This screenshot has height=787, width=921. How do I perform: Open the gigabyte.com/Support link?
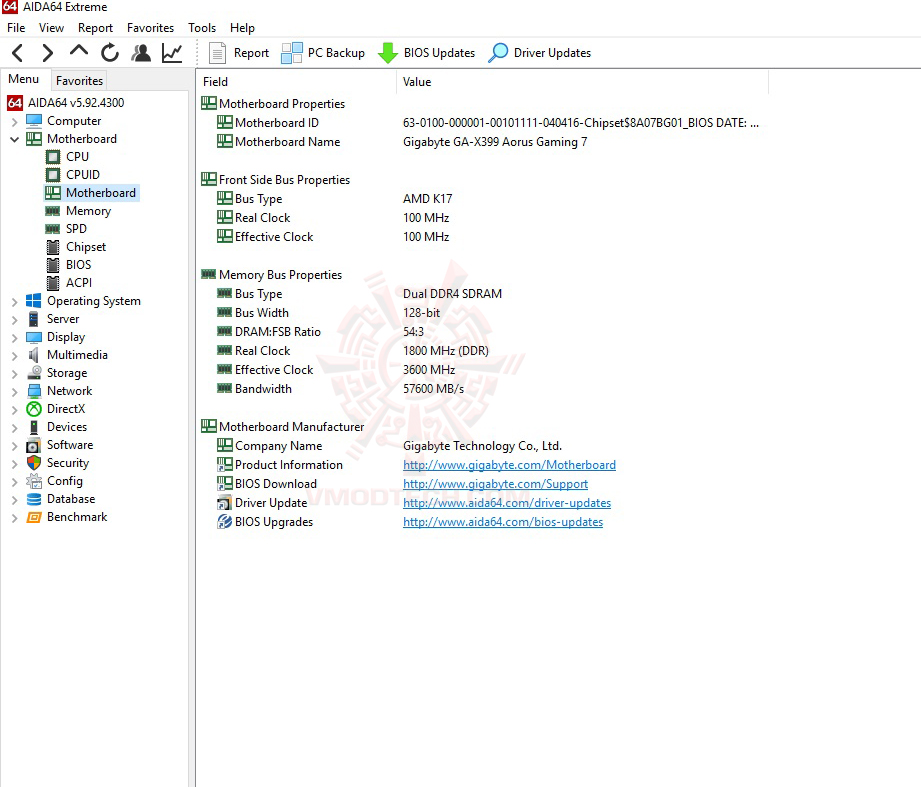tap(495, 484)
